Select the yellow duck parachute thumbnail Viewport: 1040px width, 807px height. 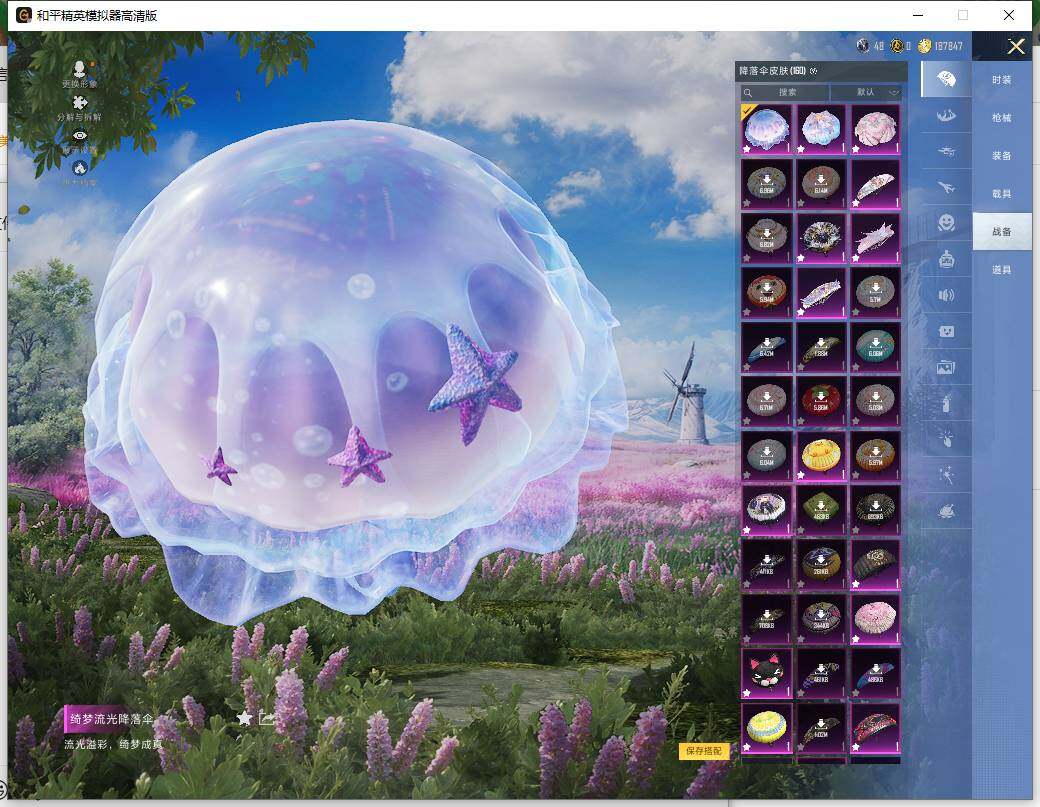[821, 455]
